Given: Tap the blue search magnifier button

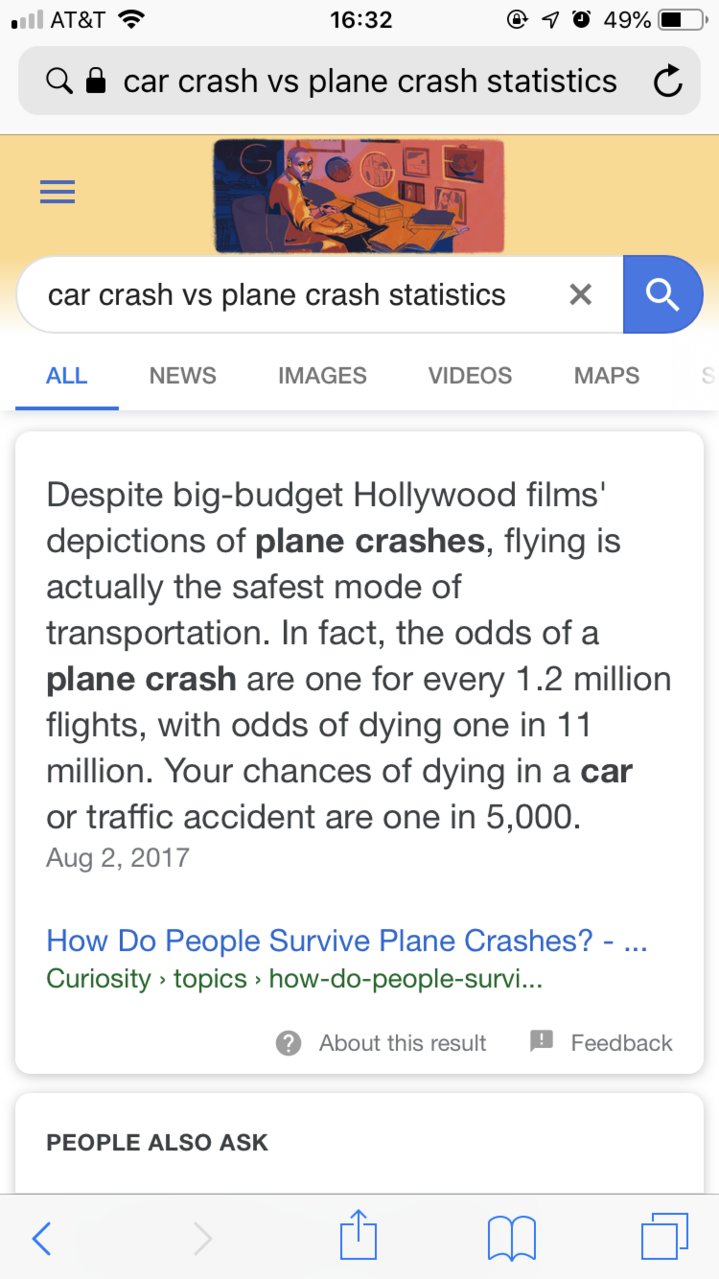Looking at the screenshot, I should tap(662, 294).
